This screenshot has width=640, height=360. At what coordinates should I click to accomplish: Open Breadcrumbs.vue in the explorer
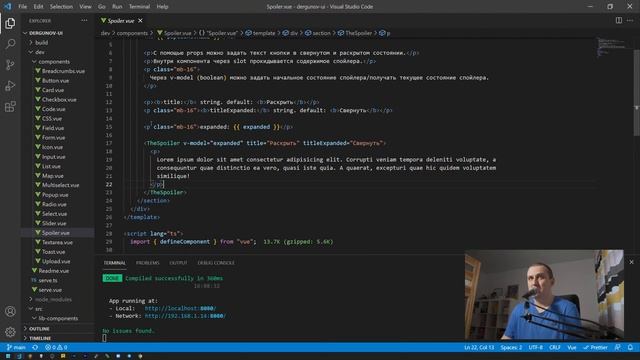(x=63, y=71)
